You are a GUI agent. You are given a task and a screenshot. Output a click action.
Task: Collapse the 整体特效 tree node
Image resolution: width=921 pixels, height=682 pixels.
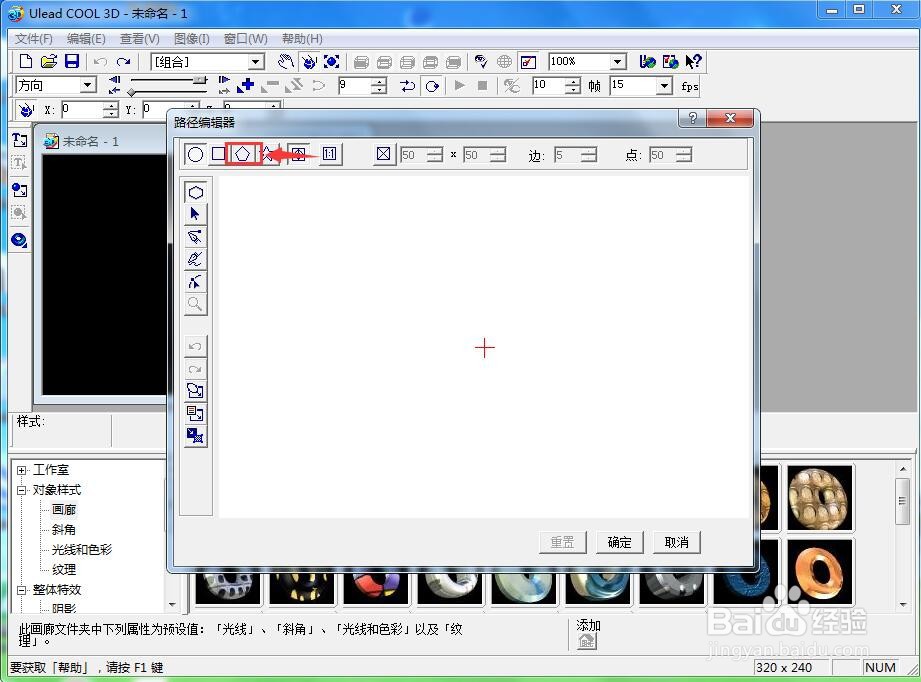click(x=22, y=590)
